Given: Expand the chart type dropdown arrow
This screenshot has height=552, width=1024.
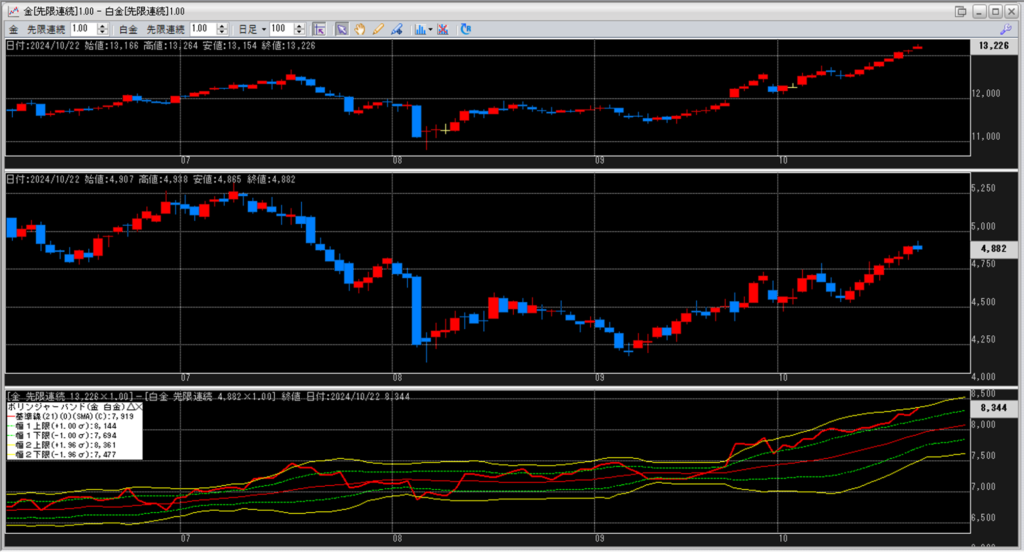Looking at the screenshot, I should (x=430, y=29).
